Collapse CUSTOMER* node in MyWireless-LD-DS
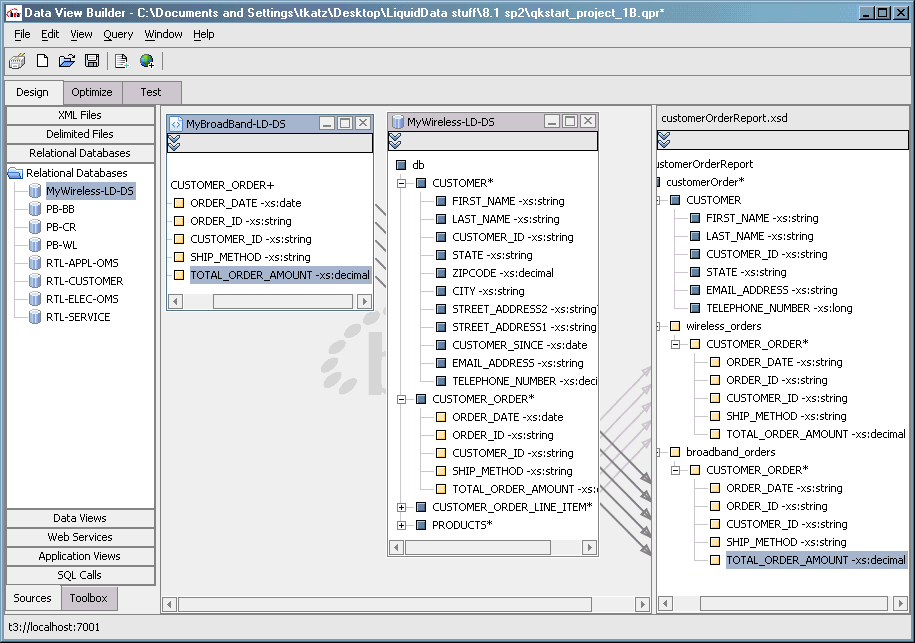Screen dimensions: 915x643 (401, 183)
